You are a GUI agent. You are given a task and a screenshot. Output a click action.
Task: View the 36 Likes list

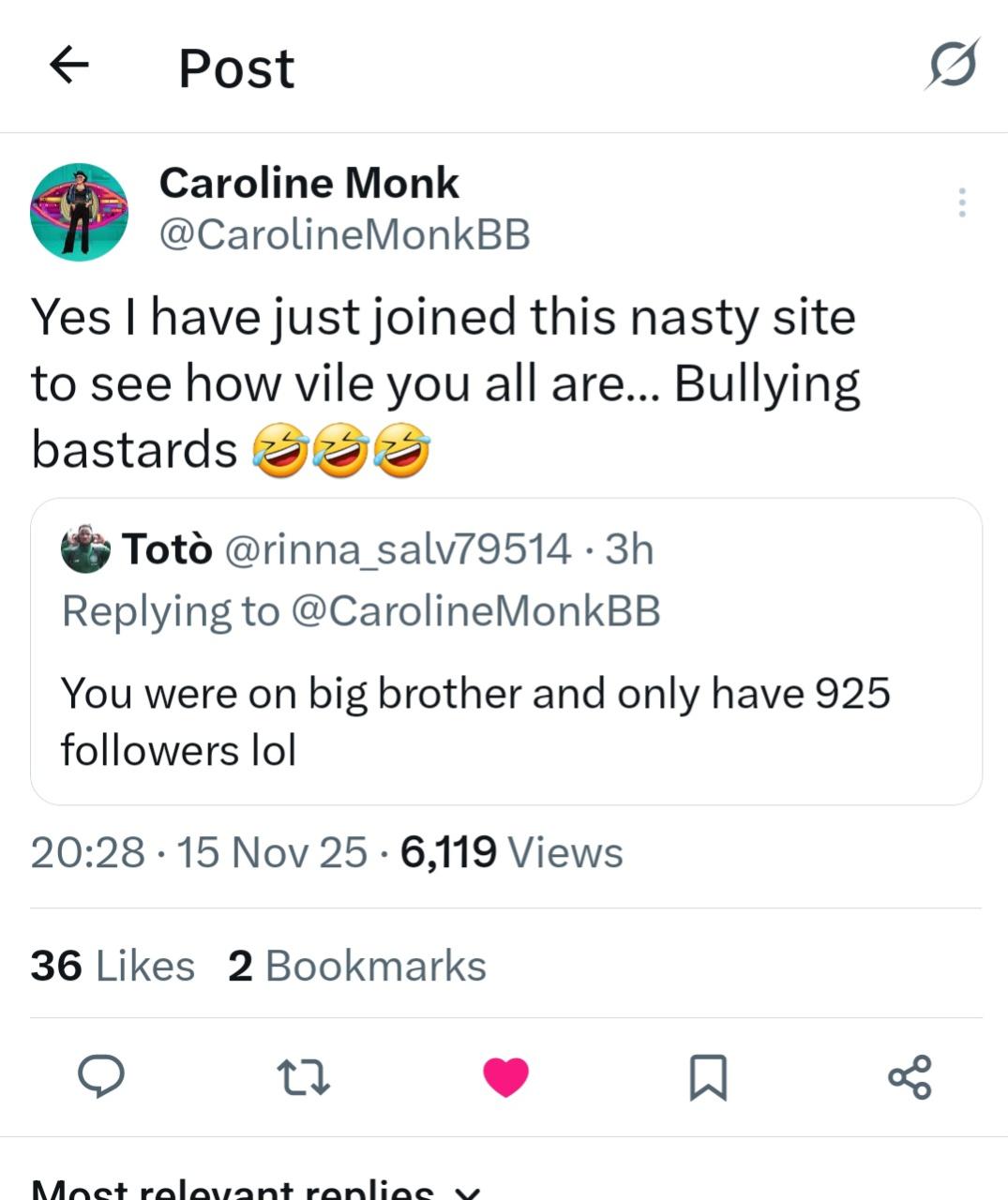point(113,966)
